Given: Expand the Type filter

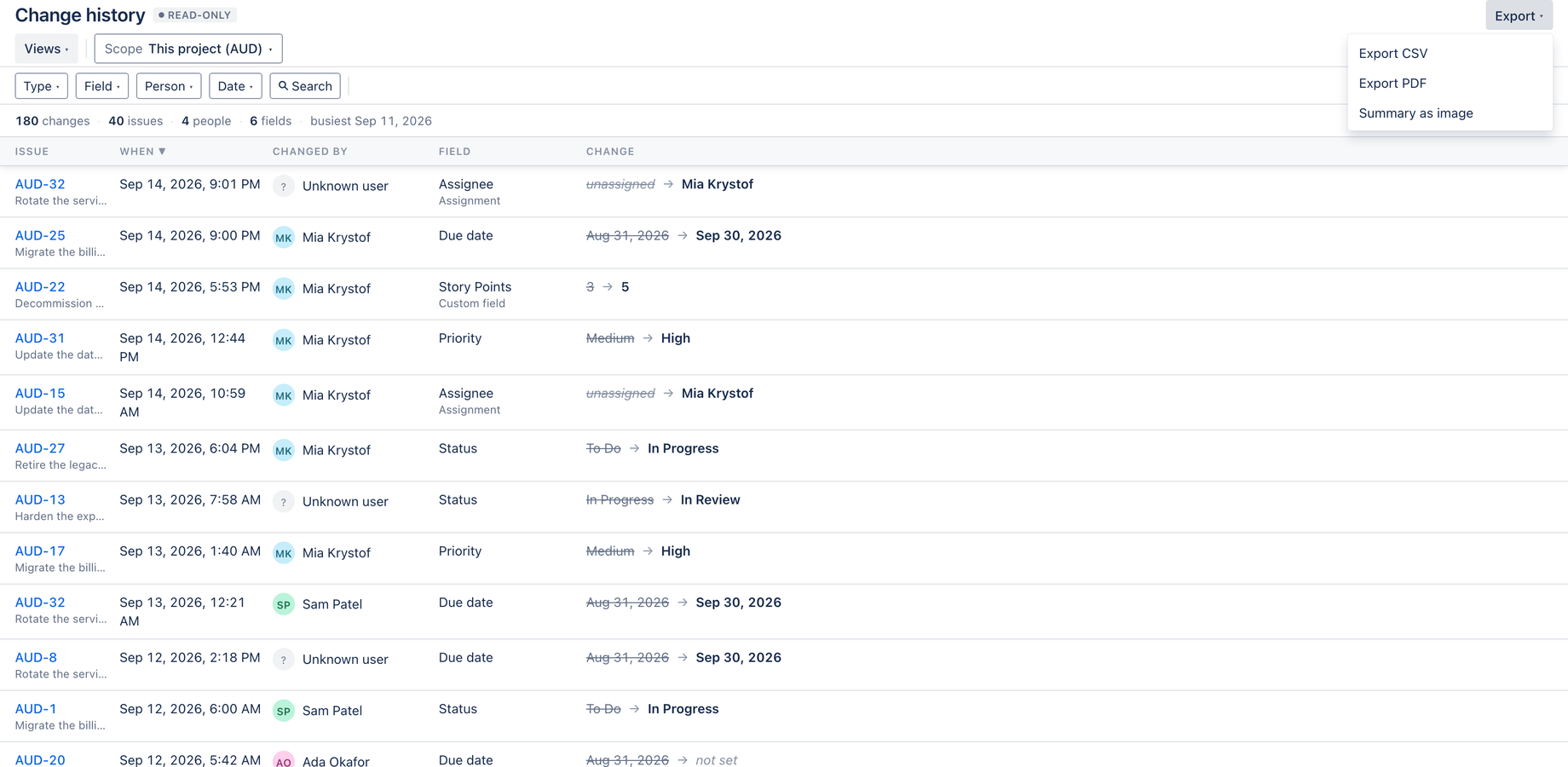Looking at the screenshot, I should 41,86.
